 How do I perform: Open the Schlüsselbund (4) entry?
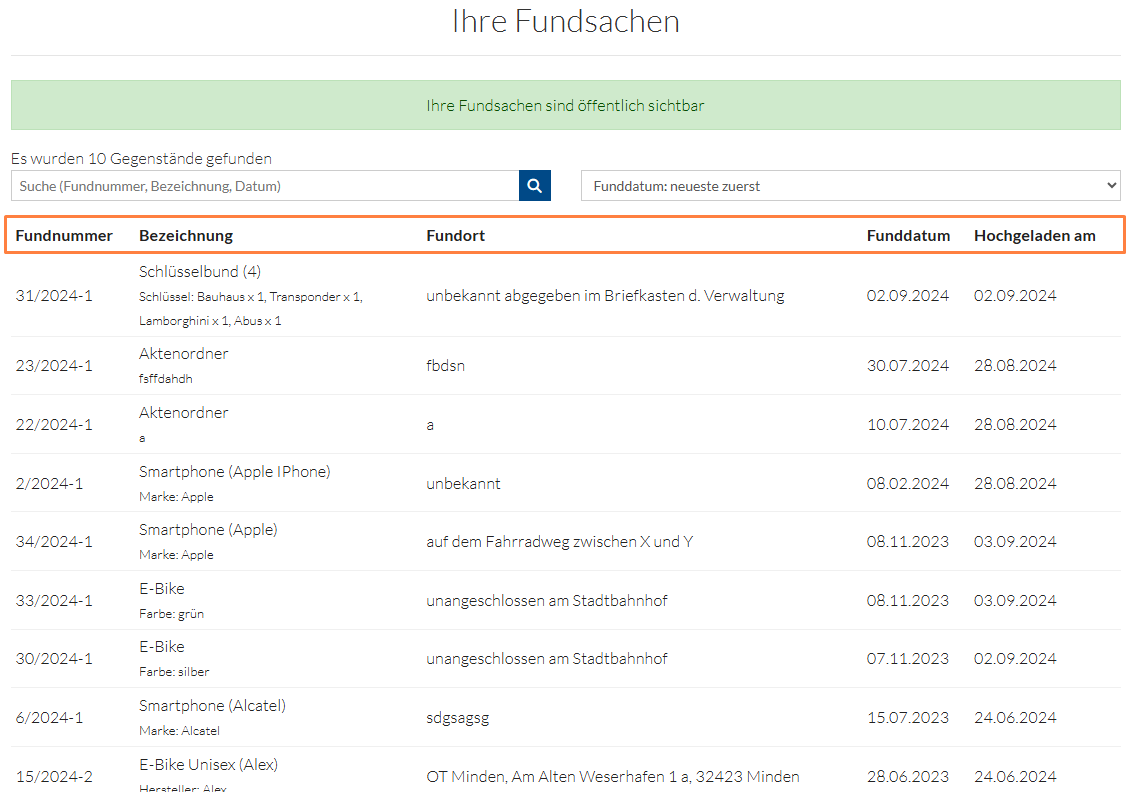tap(200, 272)
